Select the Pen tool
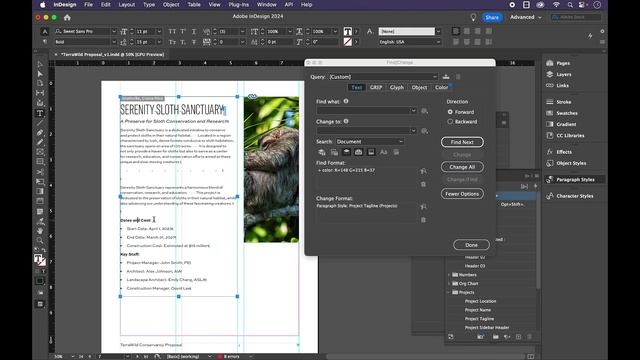640x360 pixels. tap(40, 133)
